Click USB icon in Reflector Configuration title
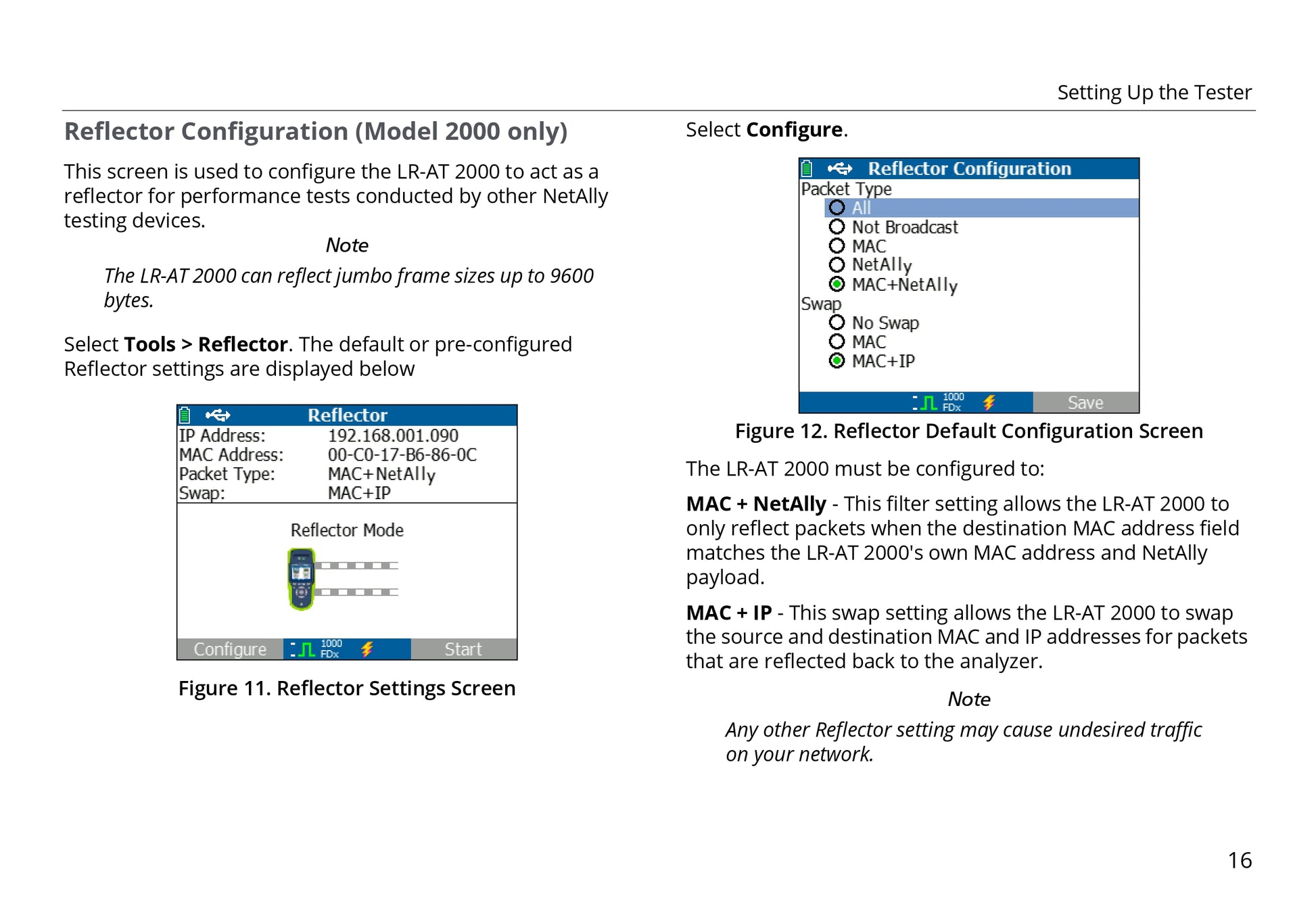1316x917 pixels. click(840, 168)
